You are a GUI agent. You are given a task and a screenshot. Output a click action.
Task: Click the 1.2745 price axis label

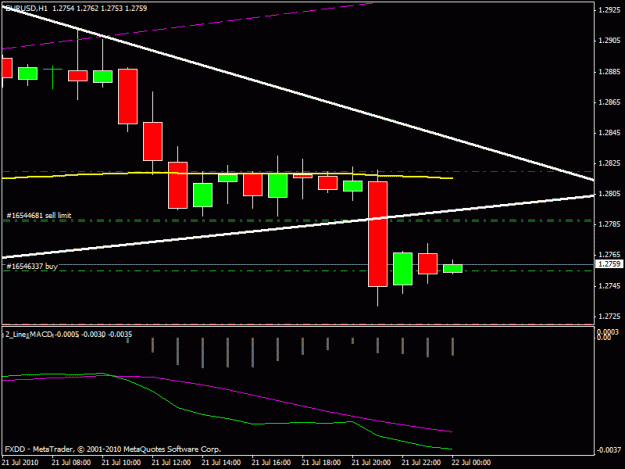(x=609, y=286)
